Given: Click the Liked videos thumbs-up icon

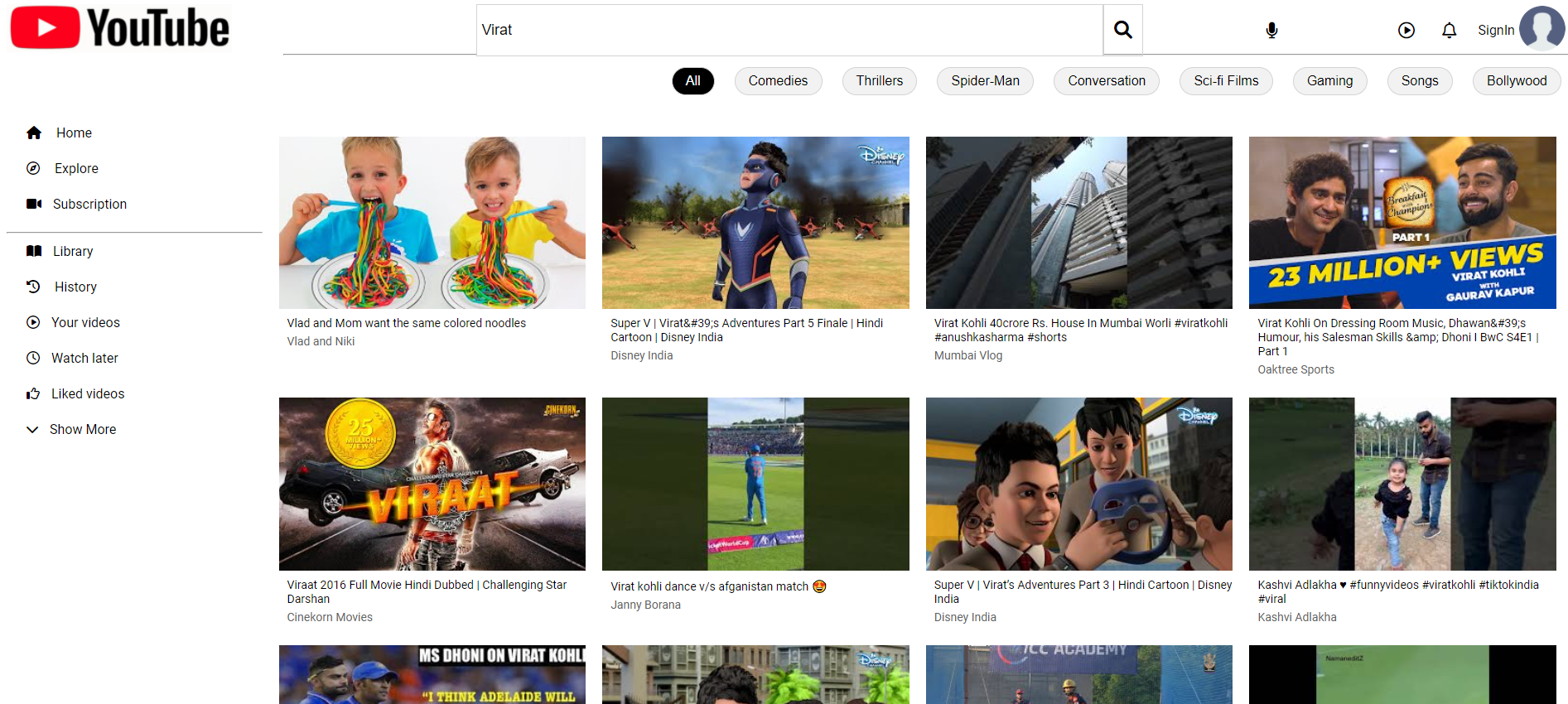Looking at the screenshot, I should tap(33, 393).
